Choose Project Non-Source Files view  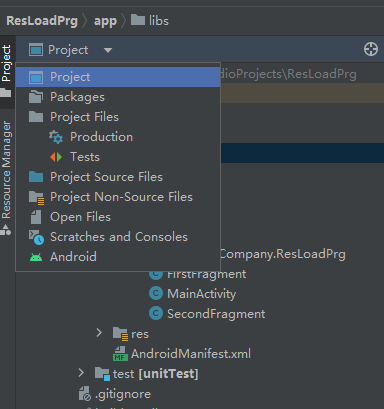(118, 197)
